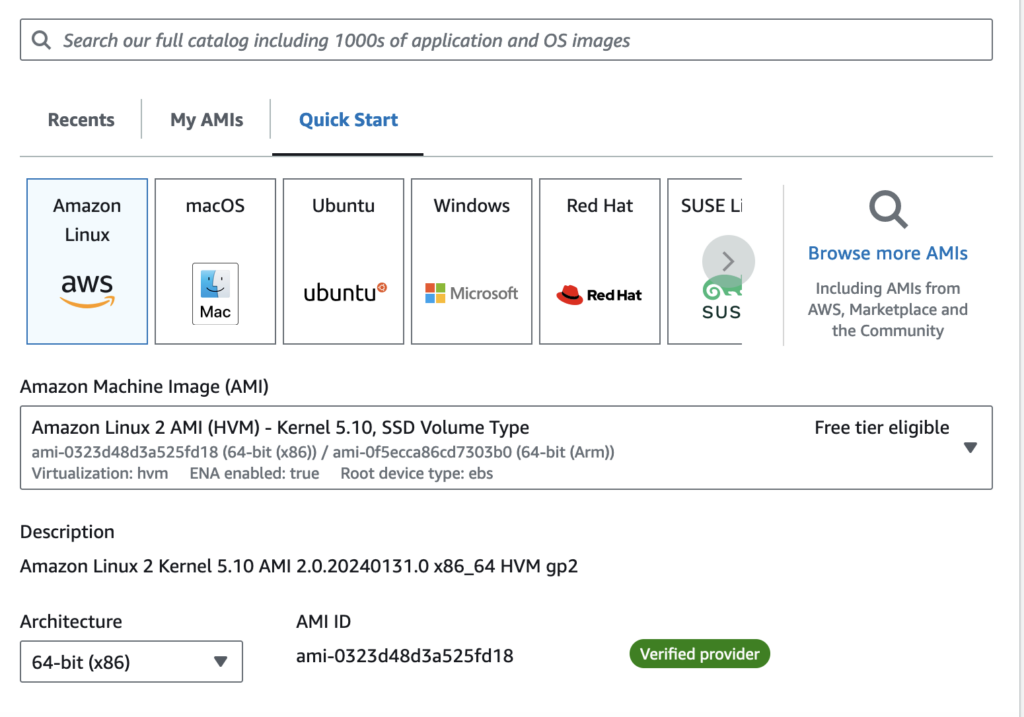This screenshot has height=717, width=1024.
Task: Click the magnifier icon above Browse more AMIs
Action: pyautogui.click(x=887, y=210)
